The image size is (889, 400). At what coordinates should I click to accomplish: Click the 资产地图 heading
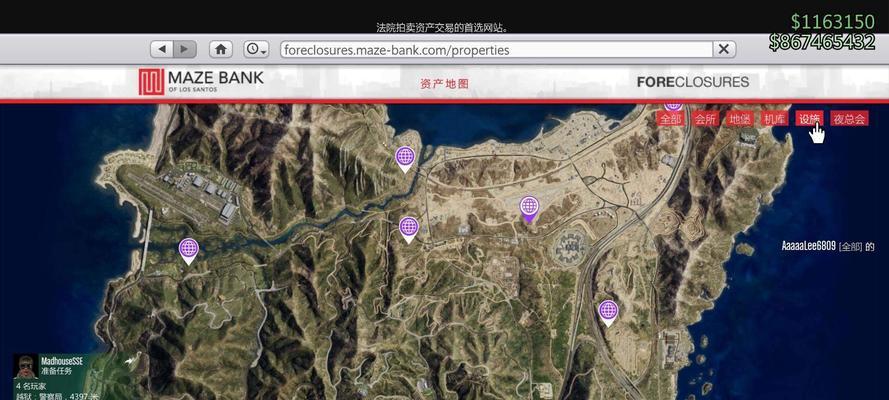444,84
